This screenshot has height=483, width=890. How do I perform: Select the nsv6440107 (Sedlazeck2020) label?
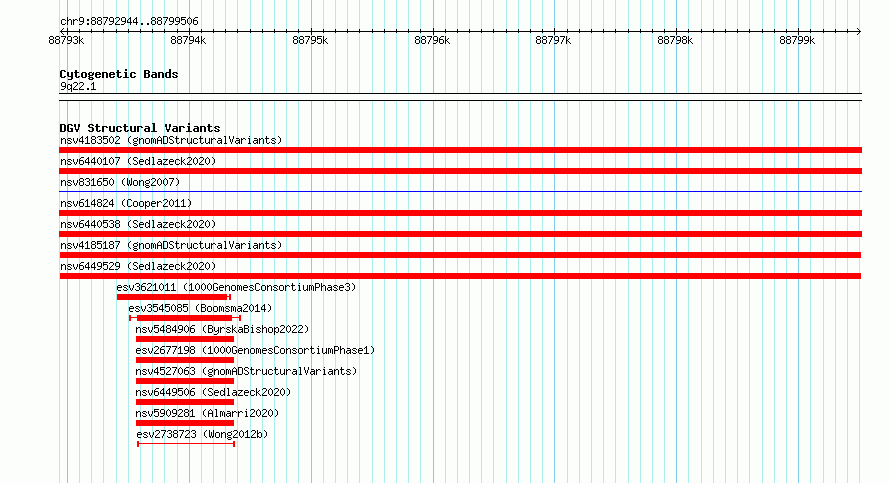click(x=138, y=161)
